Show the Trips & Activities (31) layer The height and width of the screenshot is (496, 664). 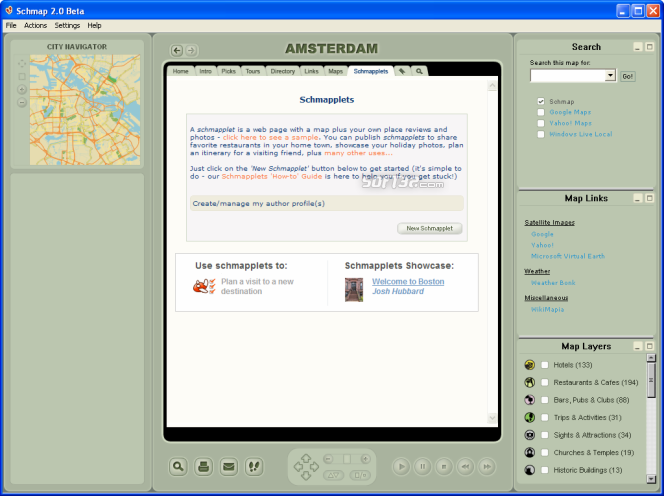coord(545,417)
